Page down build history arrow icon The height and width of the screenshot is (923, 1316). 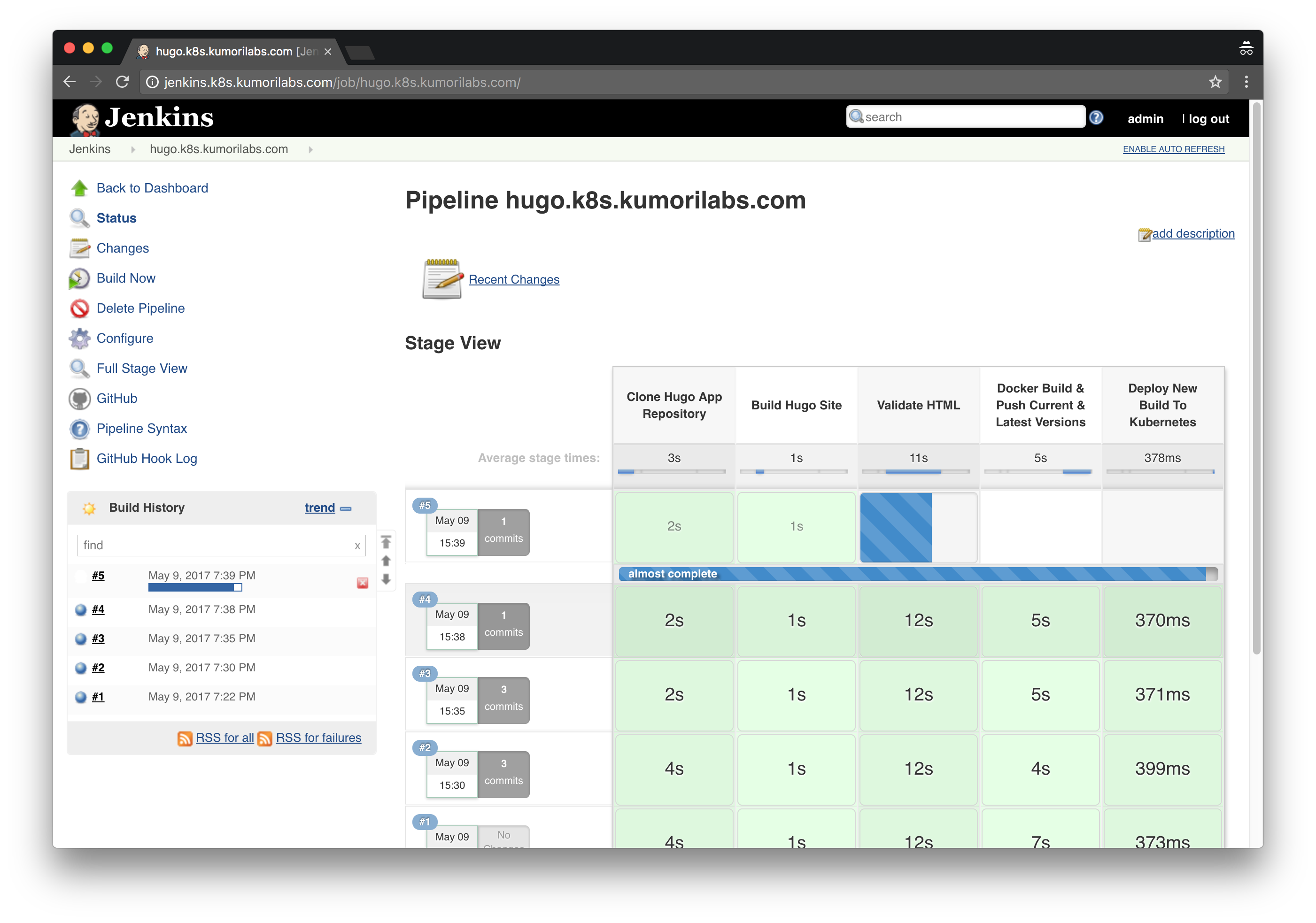(x=386, y=579)
